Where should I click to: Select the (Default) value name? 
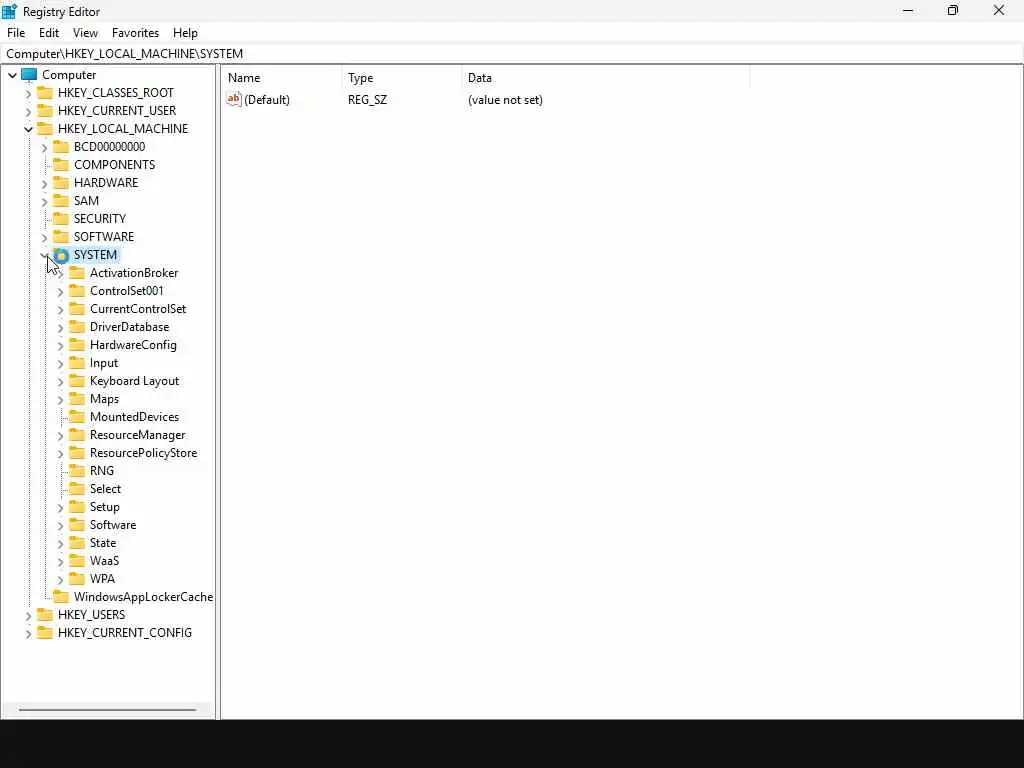click(267, 100)
